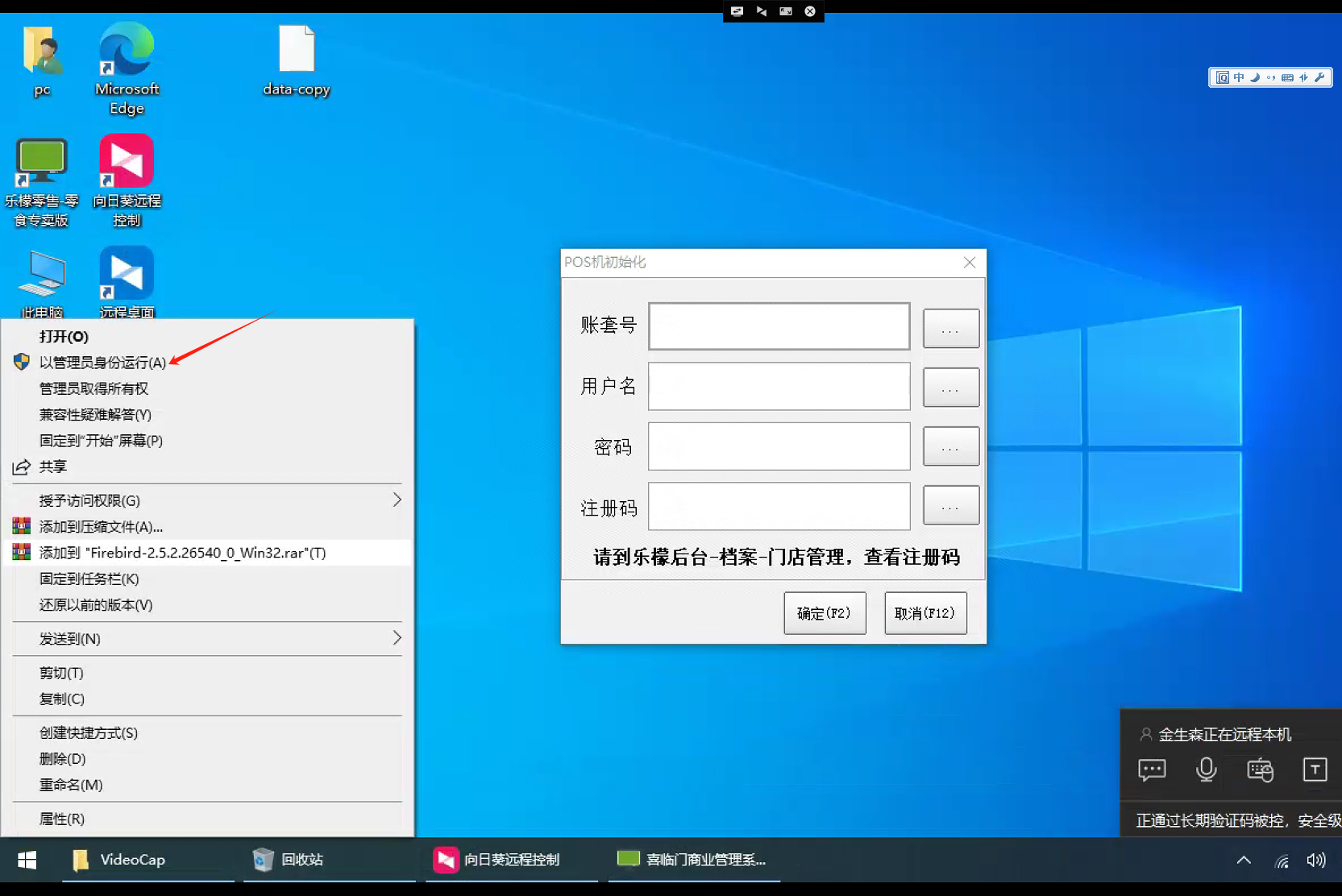Click the Q logo on the IME toolbar
Screen dimensions: 1342x896
(x=1223, y=77)
